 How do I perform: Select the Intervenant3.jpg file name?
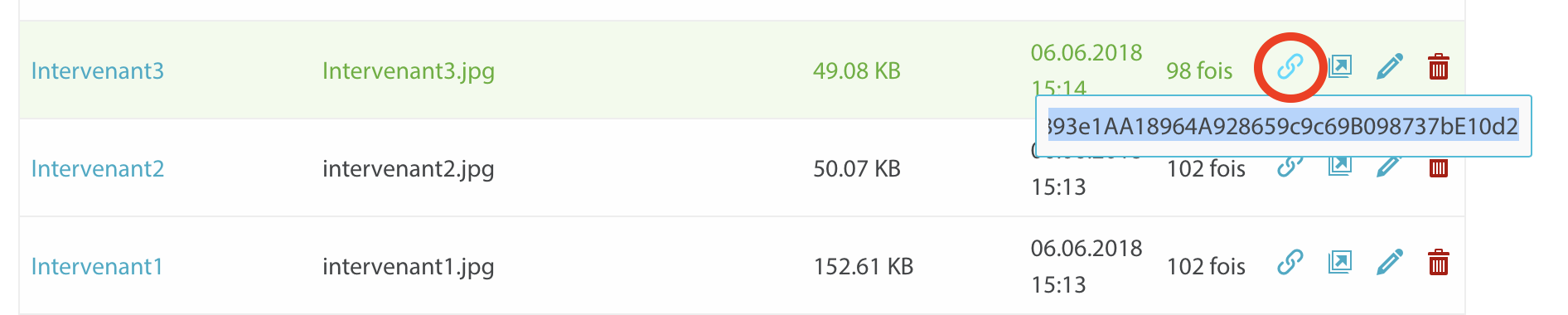409,72
